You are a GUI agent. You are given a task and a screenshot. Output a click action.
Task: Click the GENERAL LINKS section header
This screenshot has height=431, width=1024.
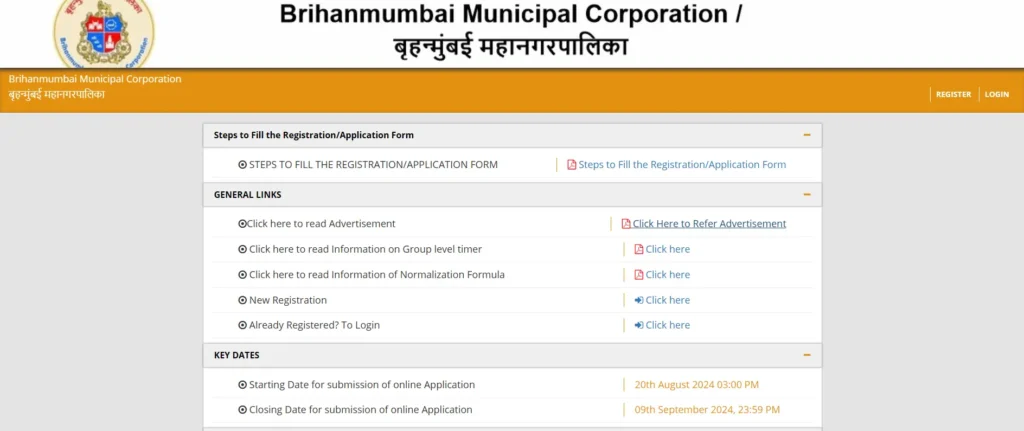pos(248,194)
